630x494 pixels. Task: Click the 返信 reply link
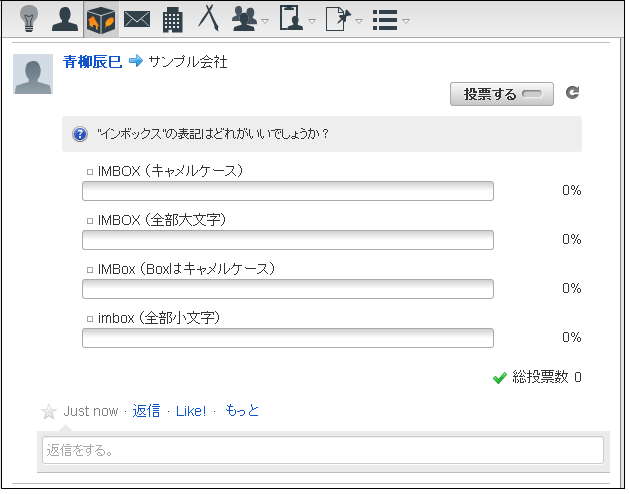(x=146, y=411)
